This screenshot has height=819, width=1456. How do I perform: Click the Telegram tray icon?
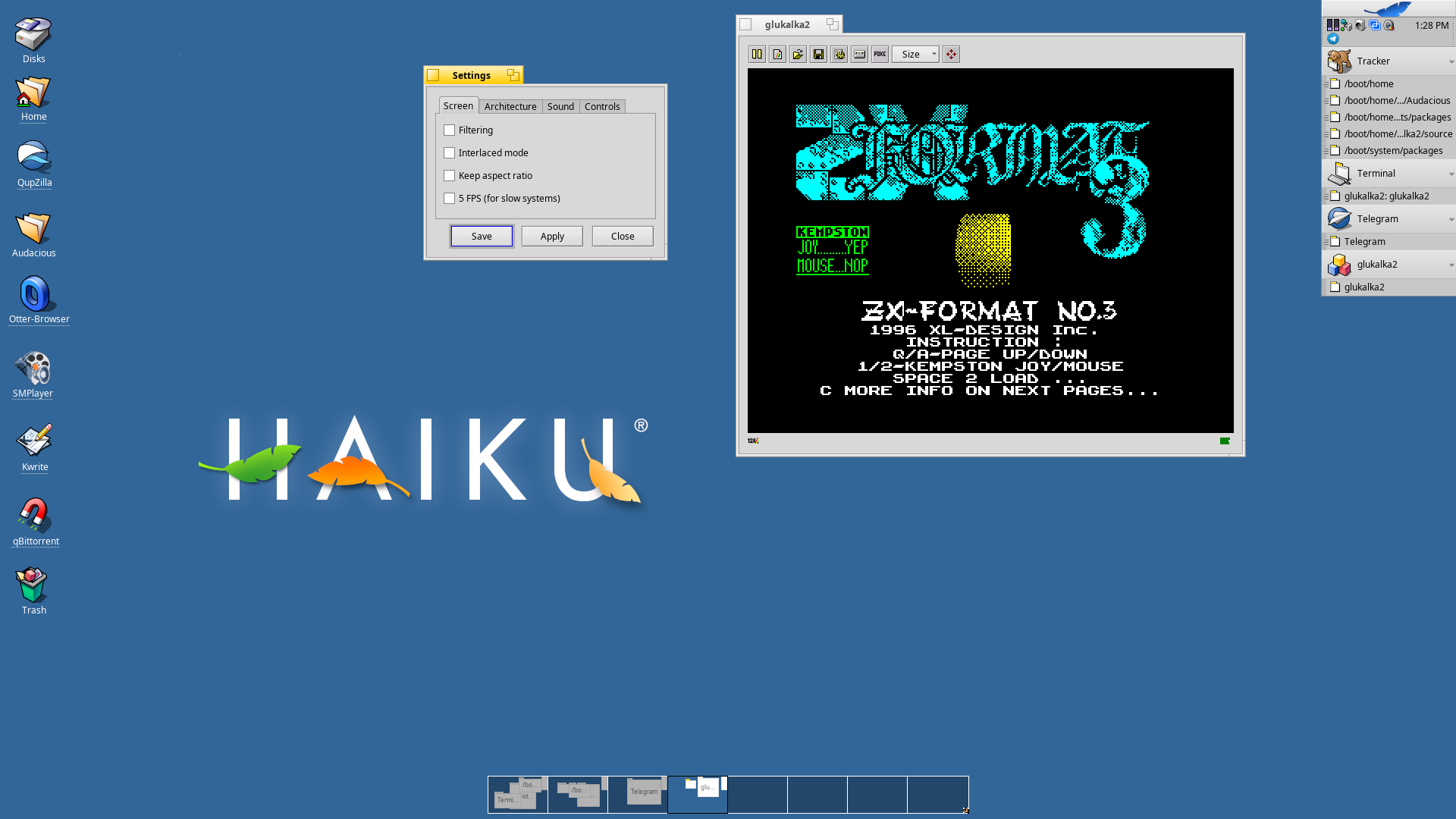point(1332,39)
